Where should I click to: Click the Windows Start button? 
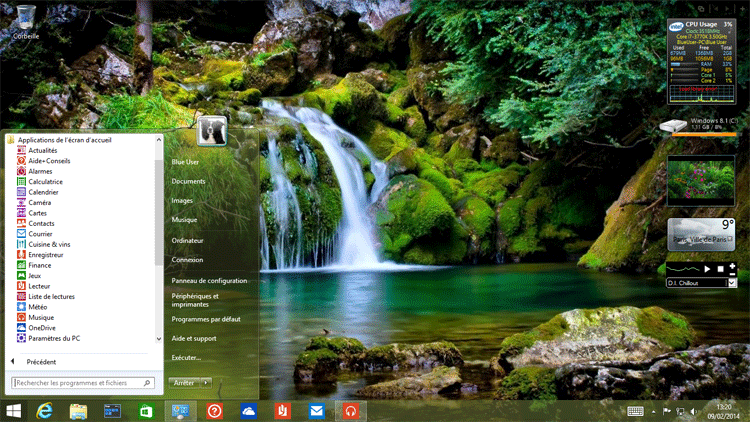(x=14, y=411)
